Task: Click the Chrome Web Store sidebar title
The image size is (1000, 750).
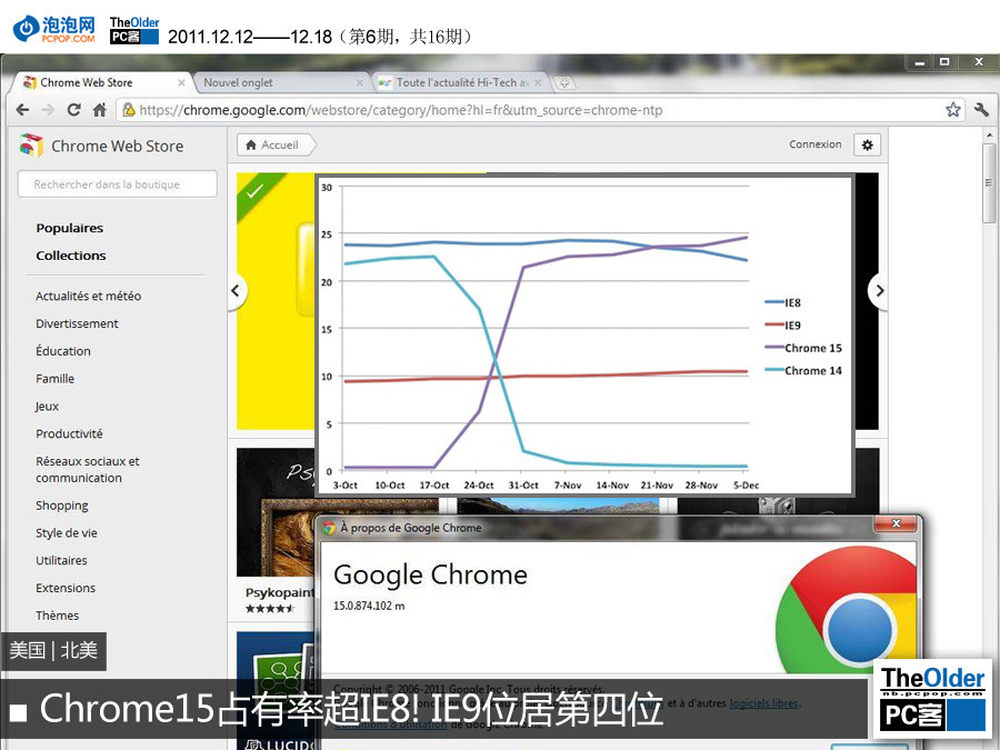Action: click(117, 146)
